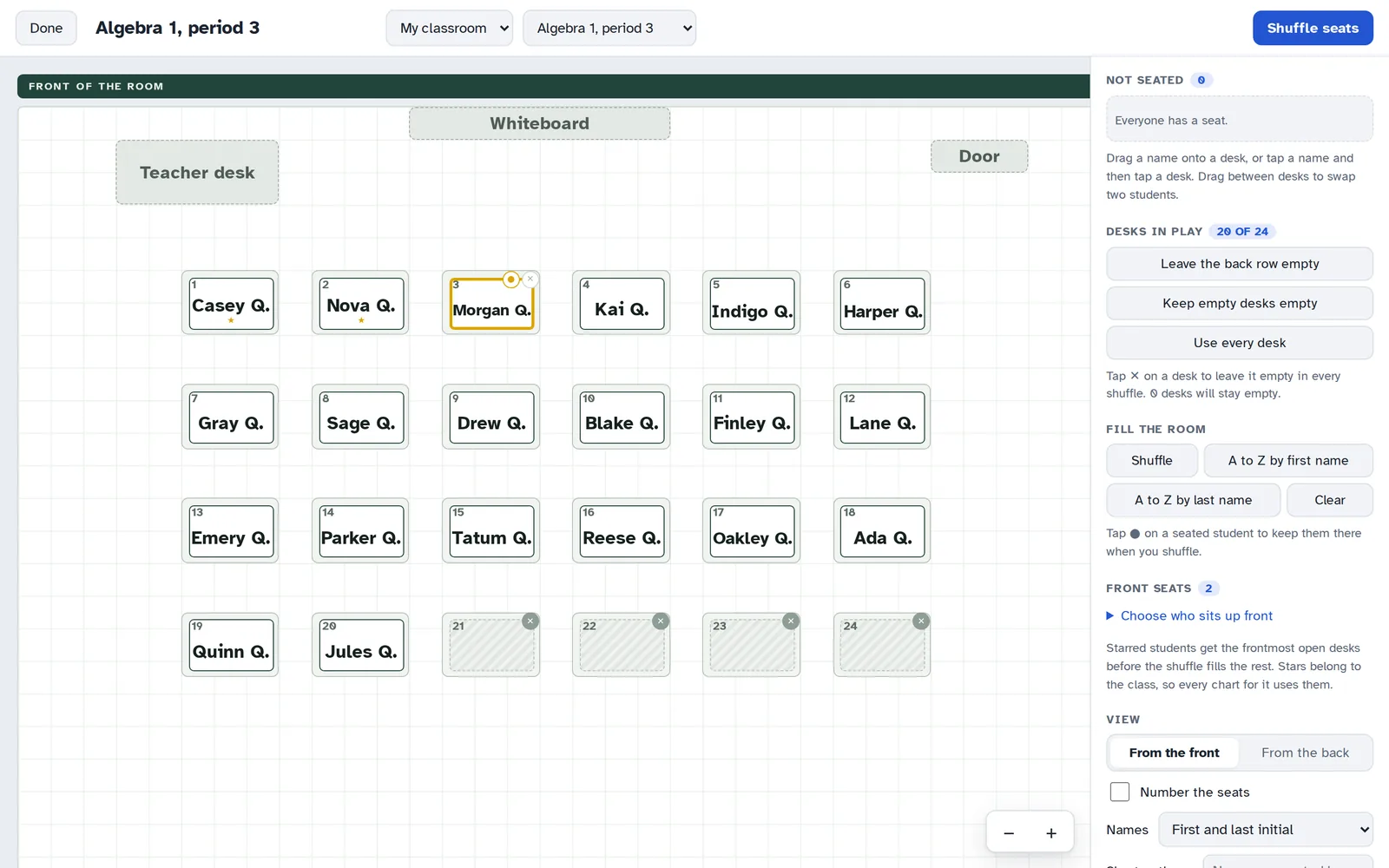This screenshot has width=1389, height=868.
Task: Zoom in the chart with the plus button
Action: coord(1051,833)
